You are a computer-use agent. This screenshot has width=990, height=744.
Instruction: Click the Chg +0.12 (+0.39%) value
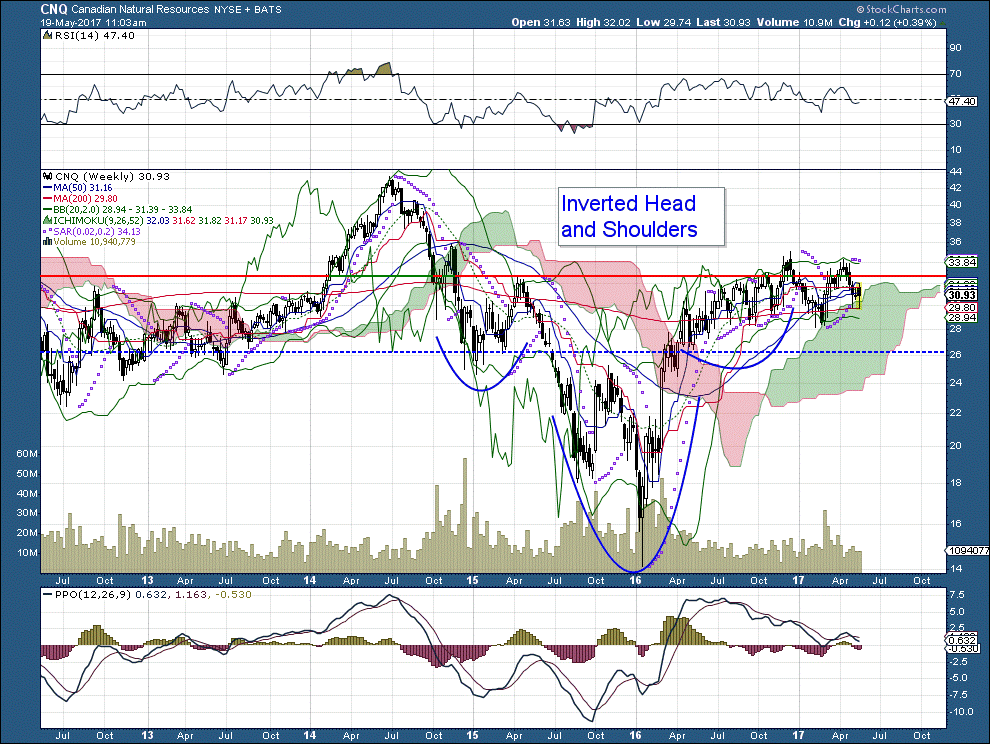point(887,22)
